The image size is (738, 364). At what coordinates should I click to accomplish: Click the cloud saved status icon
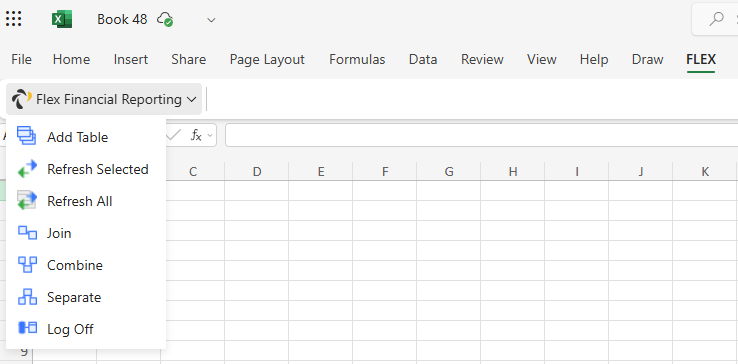(x=165, y=19)
